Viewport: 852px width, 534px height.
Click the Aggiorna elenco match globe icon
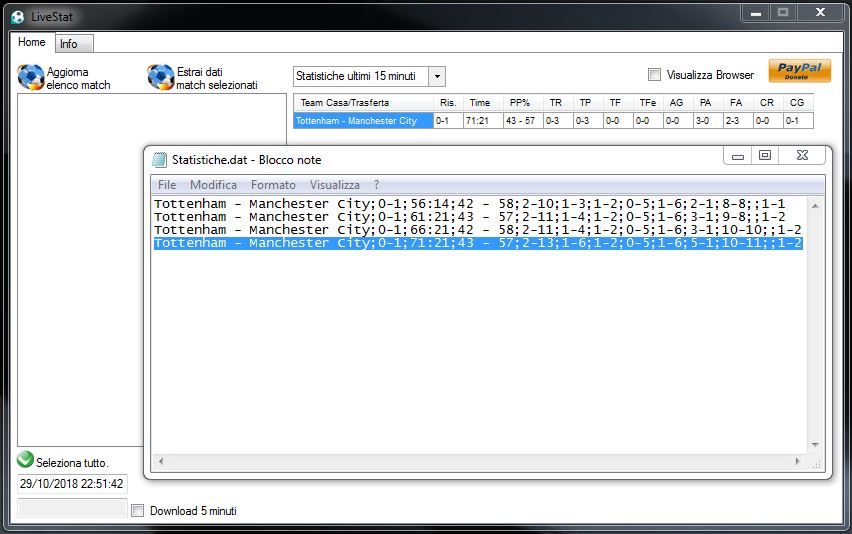coord(31,77)
